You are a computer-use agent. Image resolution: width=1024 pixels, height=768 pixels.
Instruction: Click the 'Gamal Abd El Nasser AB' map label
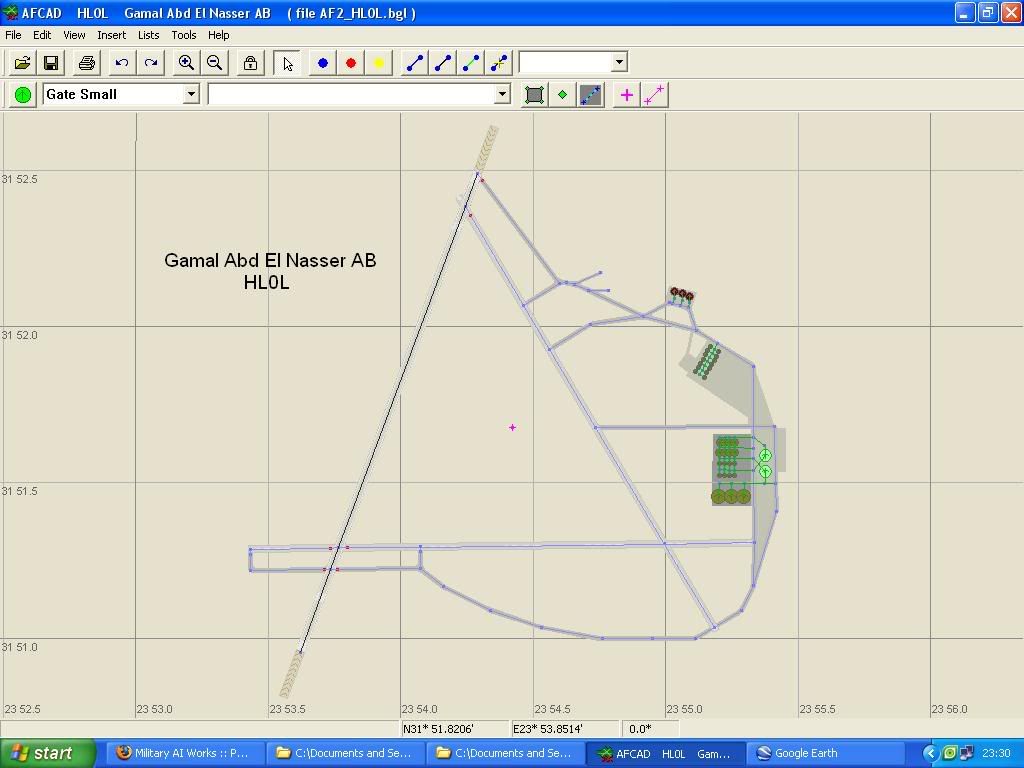pyautogui.click(x=270, y=261)
